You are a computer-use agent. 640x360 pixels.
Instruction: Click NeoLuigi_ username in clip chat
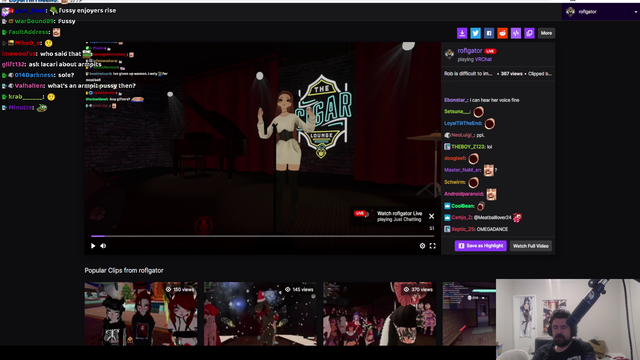pos(463,135)
